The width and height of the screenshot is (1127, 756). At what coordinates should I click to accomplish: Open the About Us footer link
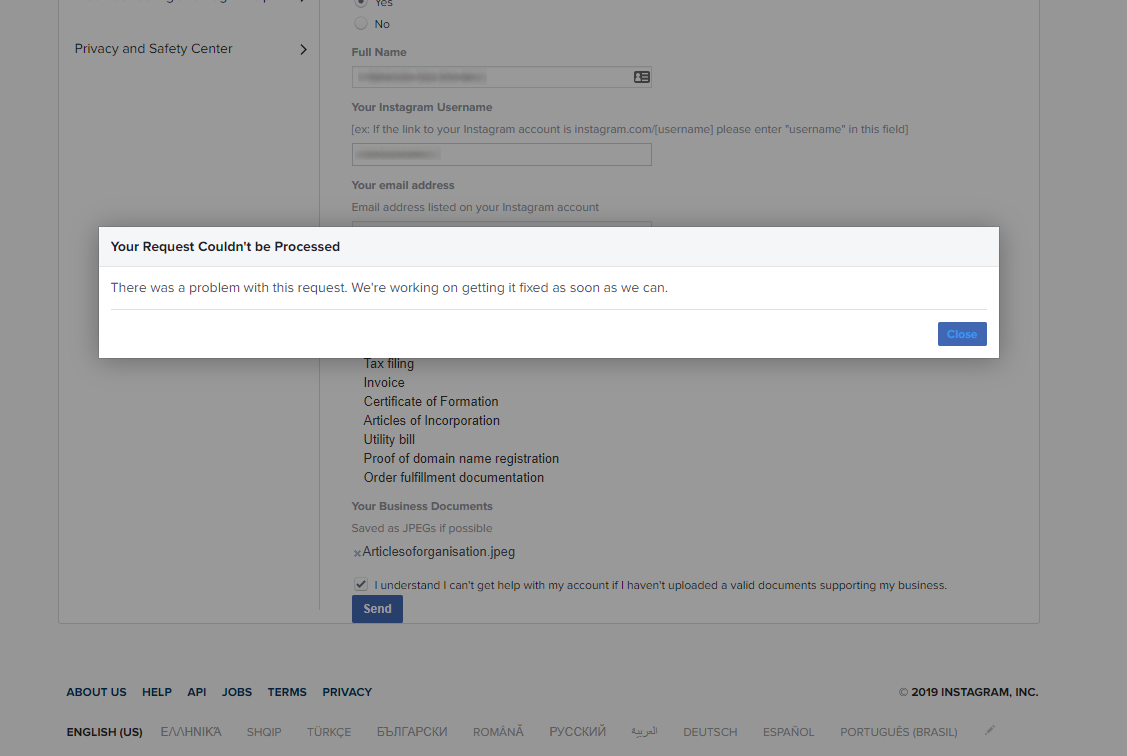pos(96,692)
